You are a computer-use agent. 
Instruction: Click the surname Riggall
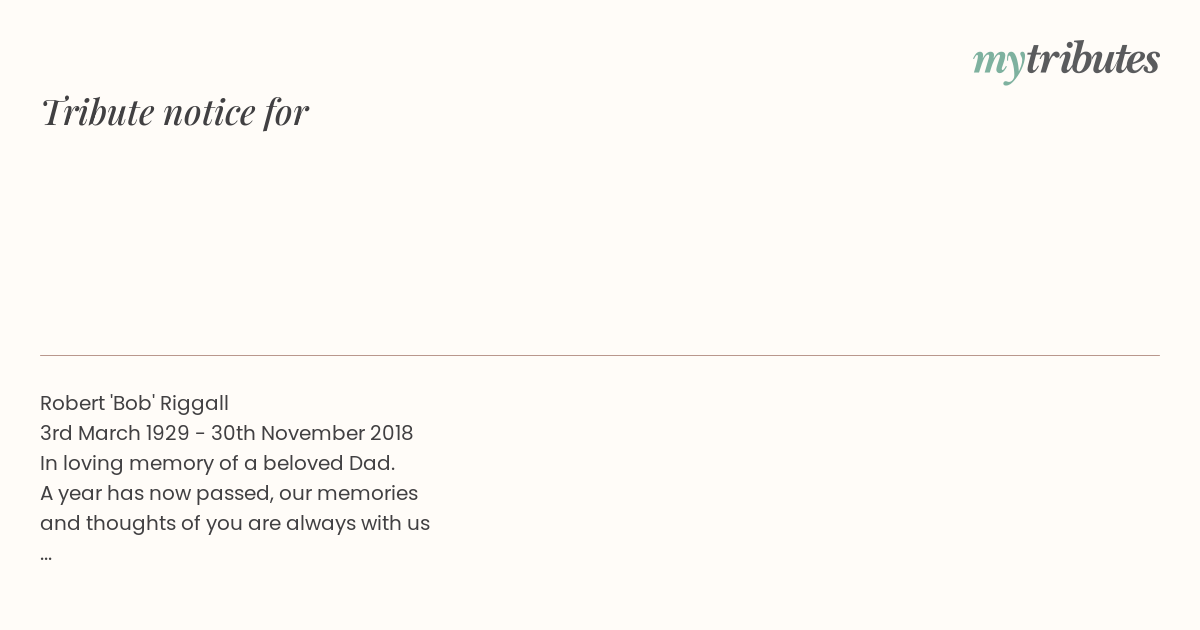(x=194, y=404)
